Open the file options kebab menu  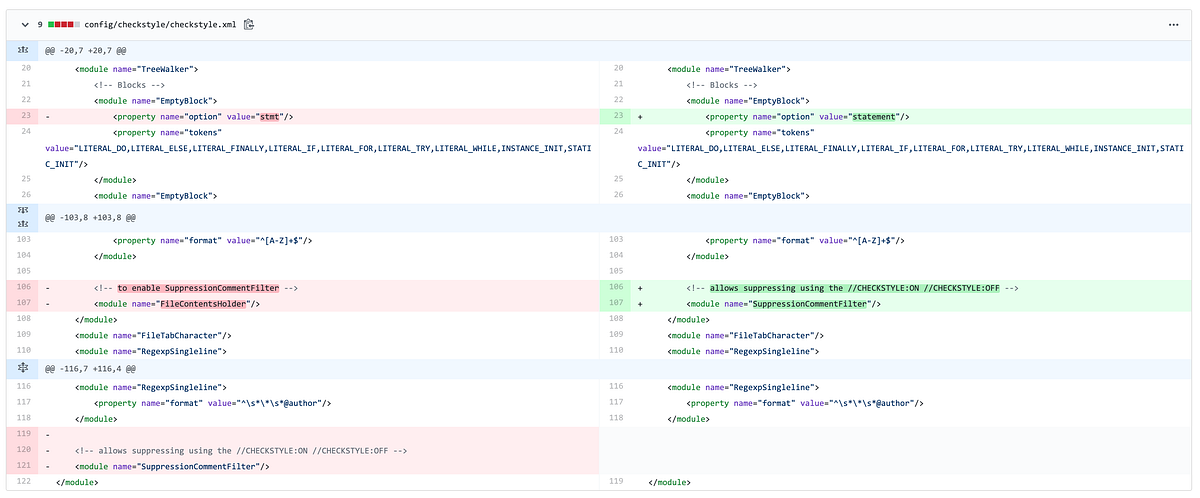pos(1173,24)
